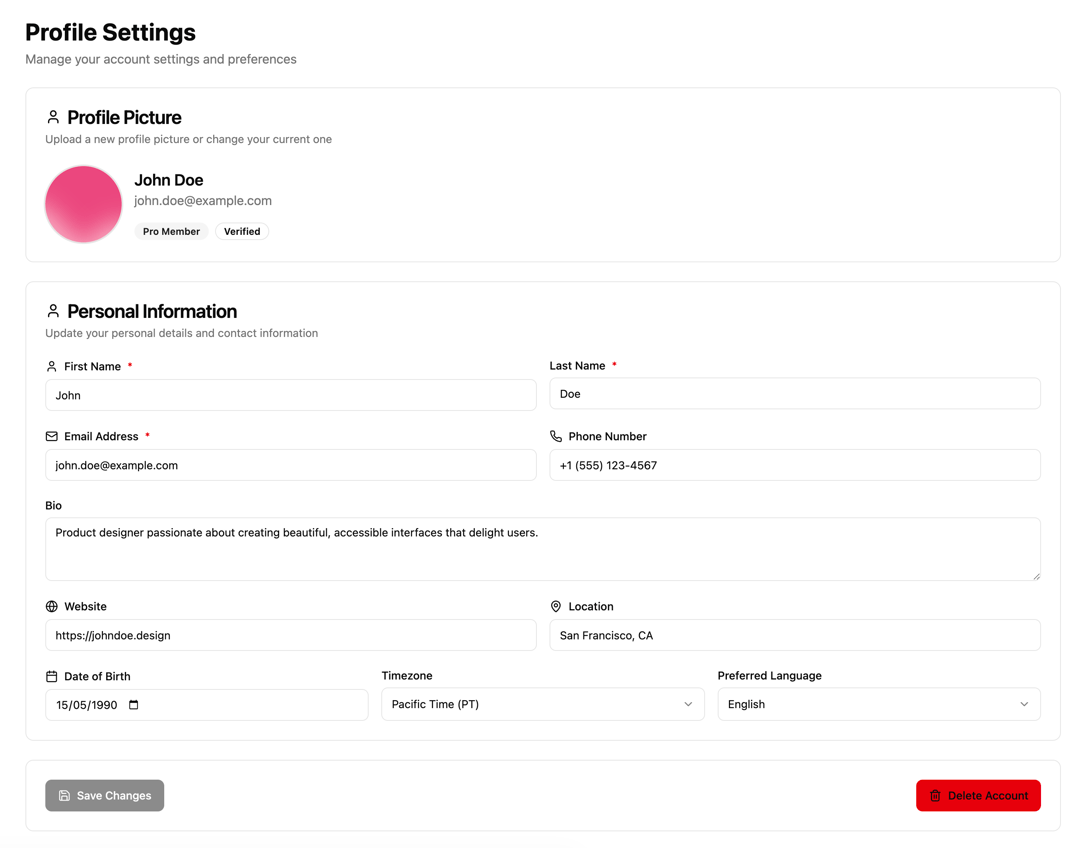Screen dimensions: 1080x848
Task: Click the Save Changes button
Action: click(105, 796)
